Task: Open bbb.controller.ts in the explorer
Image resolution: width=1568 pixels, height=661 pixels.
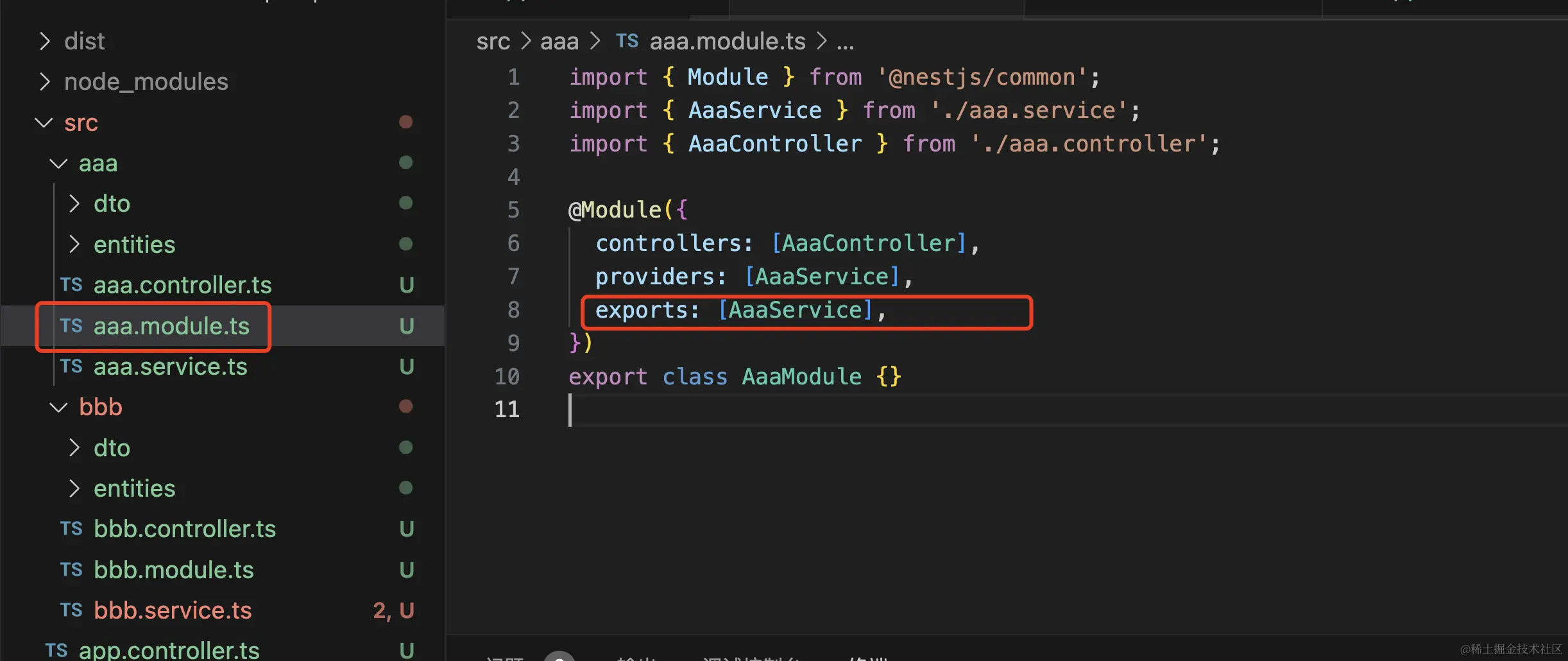Action: pos(185,529)
